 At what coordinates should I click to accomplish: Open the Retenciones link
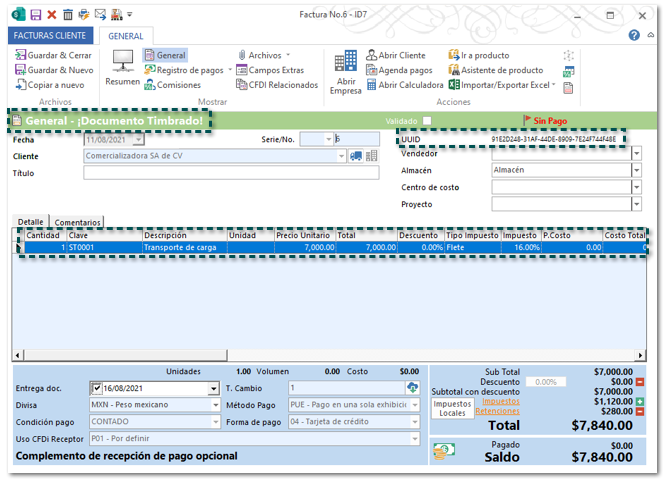[497, 411]
